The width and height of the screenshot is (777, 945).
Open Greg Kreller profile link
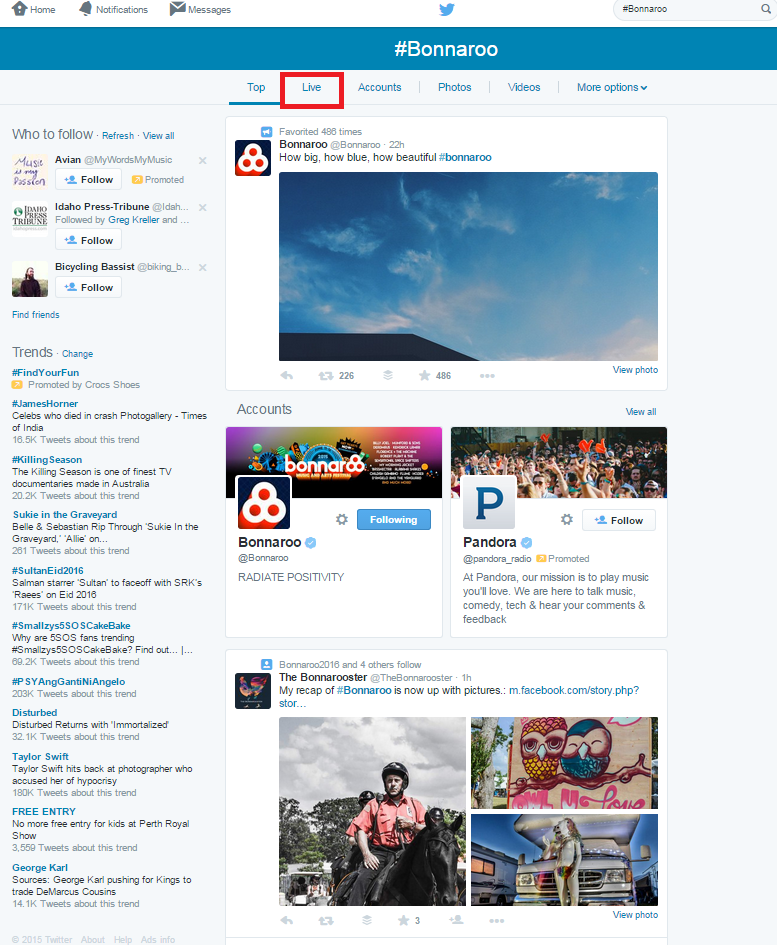coord(134,219)
